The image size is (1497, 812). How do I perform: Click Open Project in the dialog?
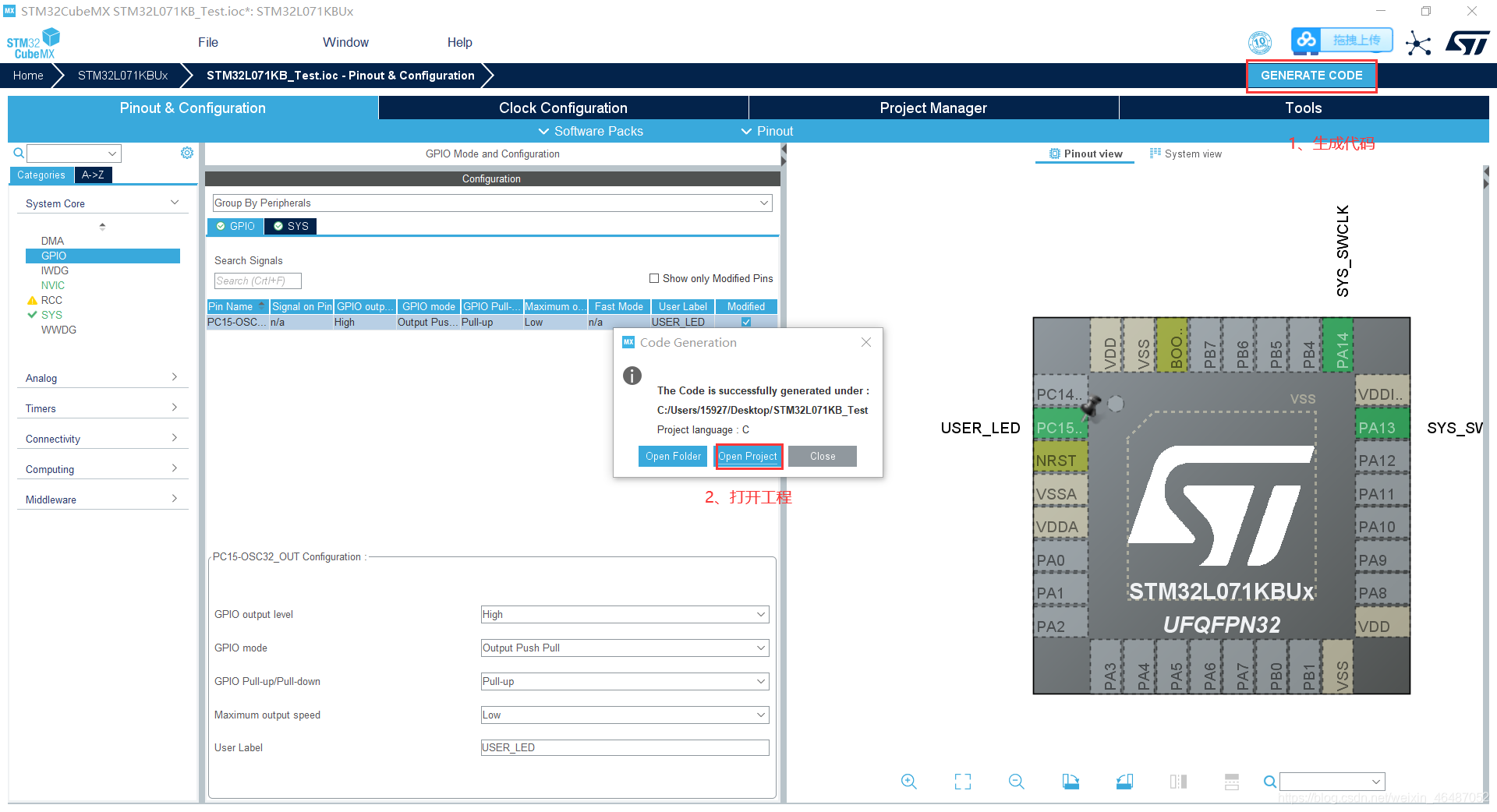pyautogui.click(x=748, y=456)
